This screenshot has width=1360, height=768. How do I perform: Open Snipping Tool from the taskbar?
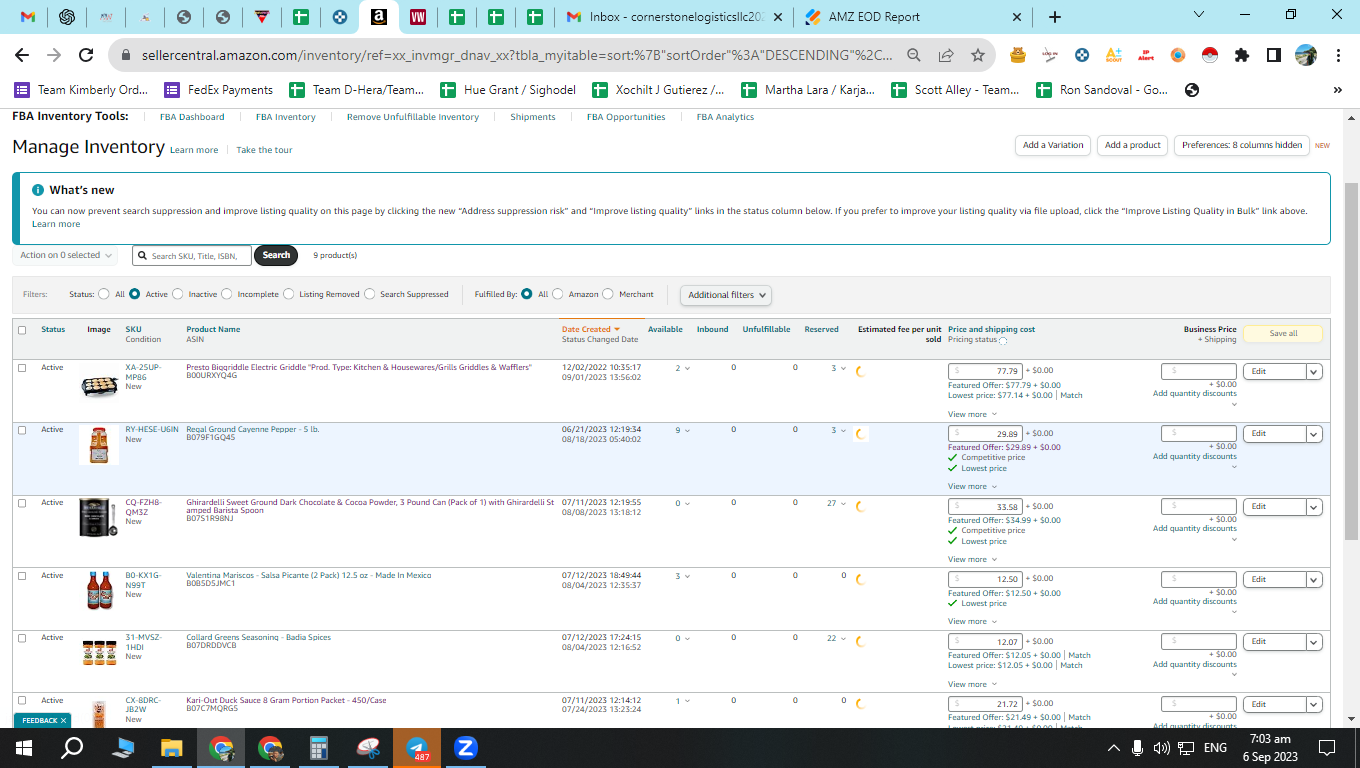(368, 747)
